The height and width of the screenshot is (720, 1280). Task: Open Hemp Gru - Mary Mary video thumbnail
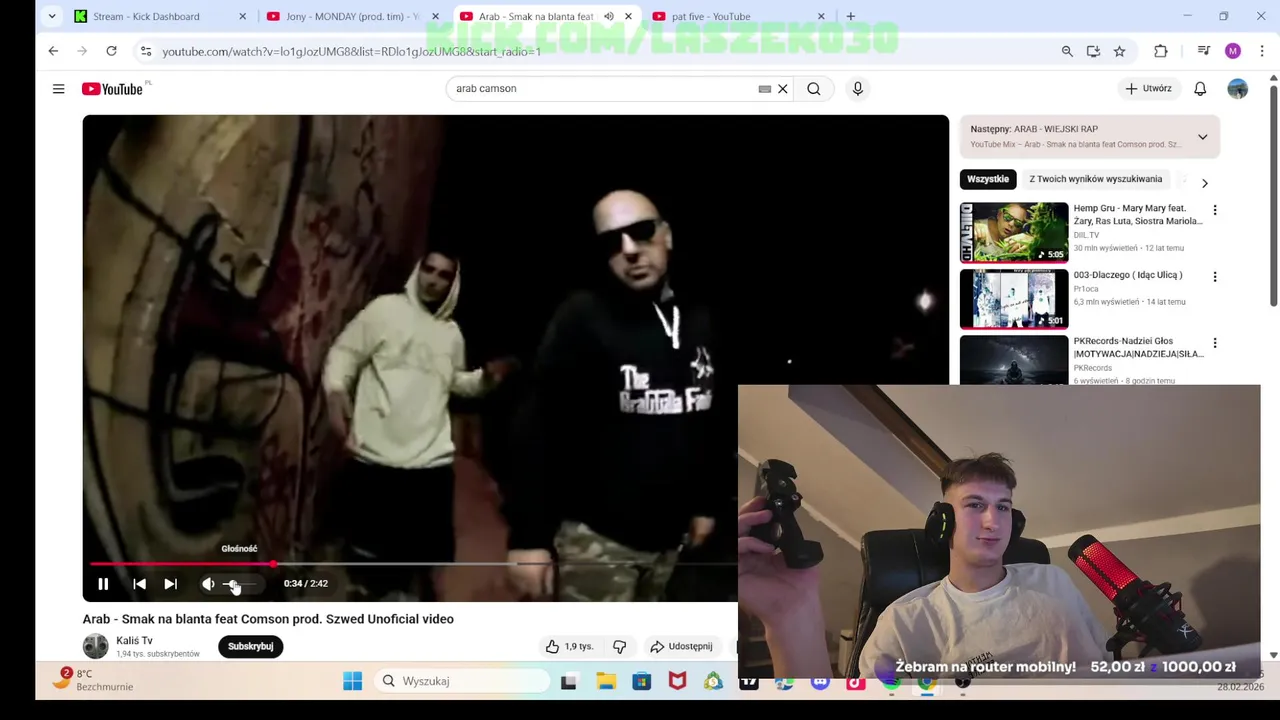pyautogui.click(x=1014, y=232)
